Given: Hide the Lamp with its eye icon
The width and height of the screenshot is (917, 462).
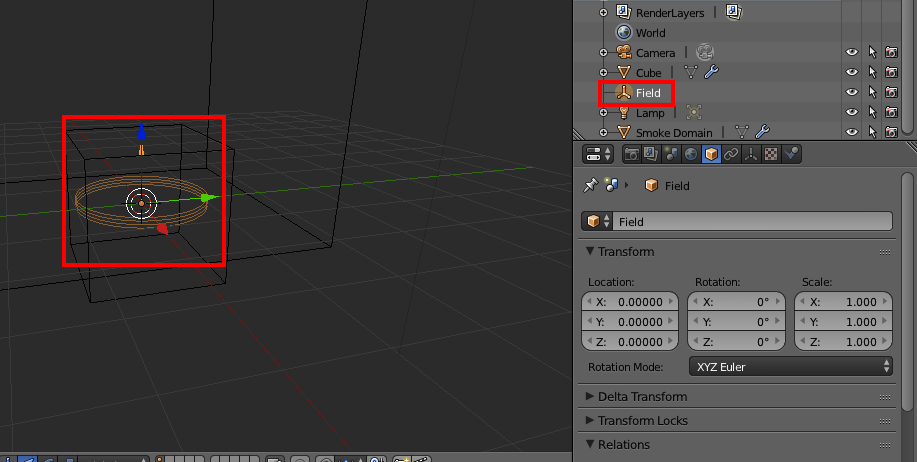Looking at the screenshot, I should [x=852, y=112].
